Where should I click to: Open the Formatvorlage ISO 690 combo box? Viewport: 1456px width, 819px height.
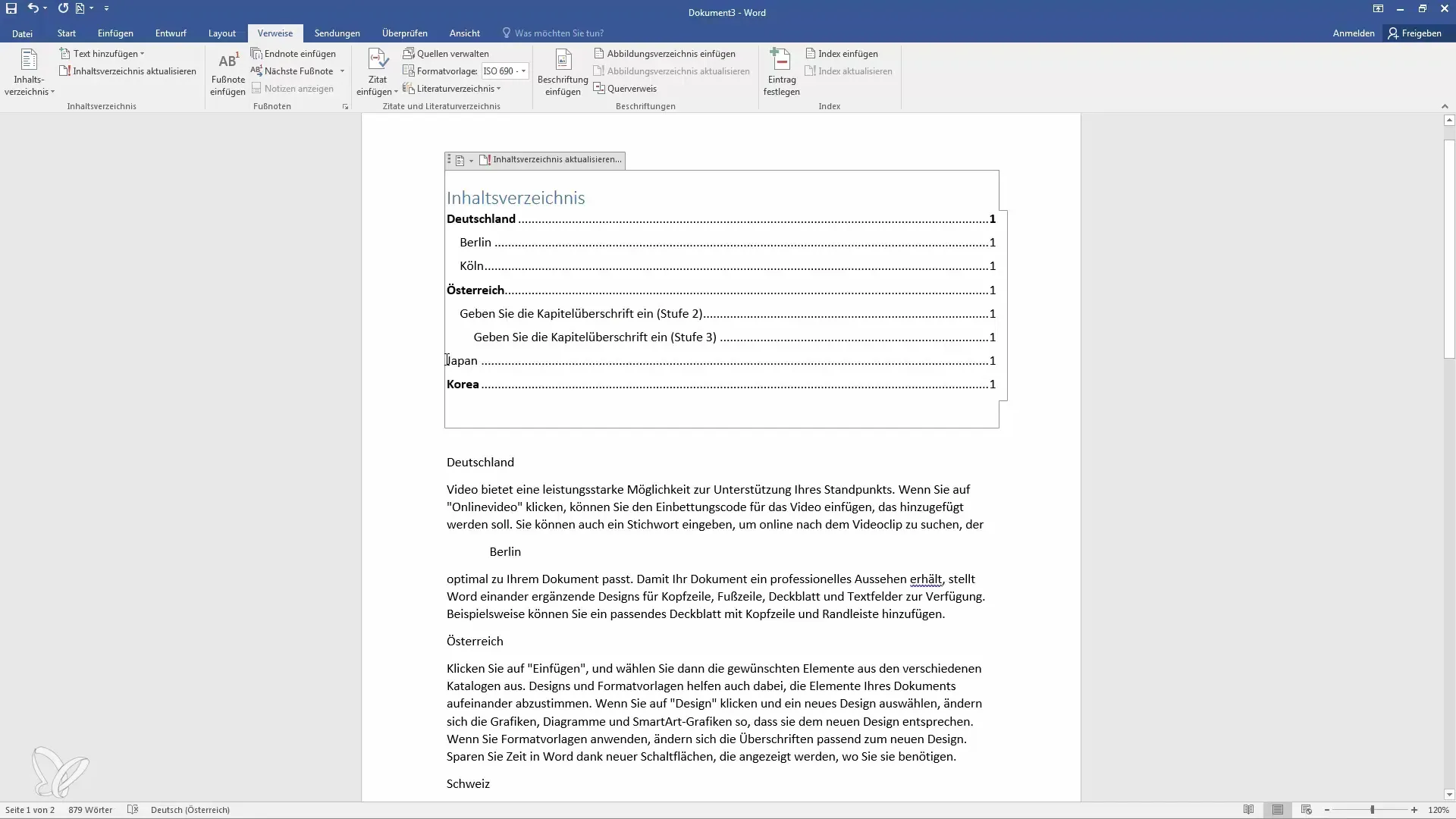point(505,71)
